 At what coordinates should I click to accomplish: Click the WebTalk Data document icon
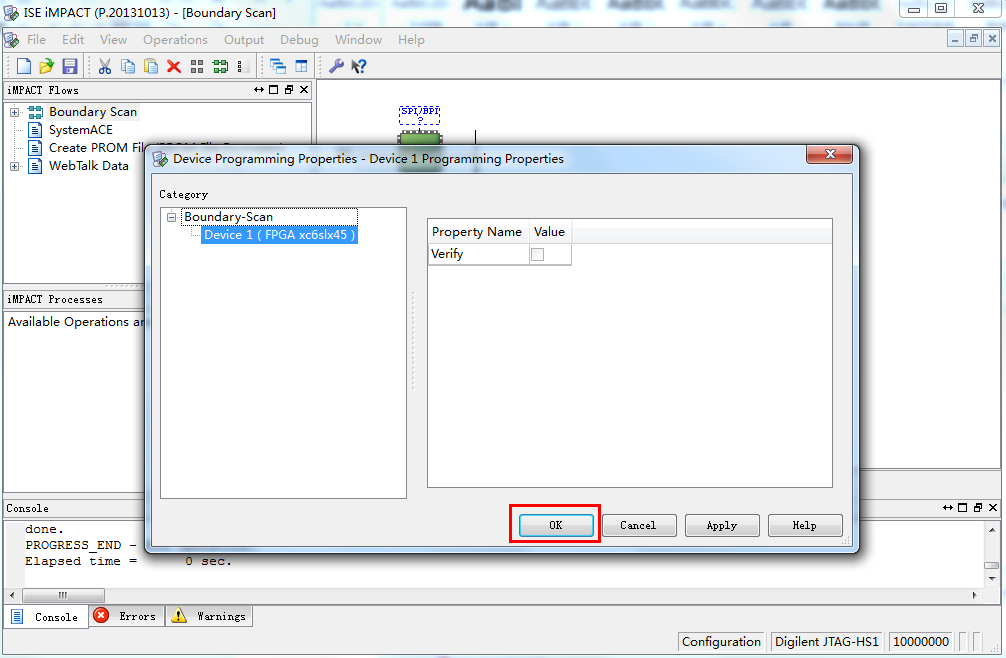[x=35, y=166]
